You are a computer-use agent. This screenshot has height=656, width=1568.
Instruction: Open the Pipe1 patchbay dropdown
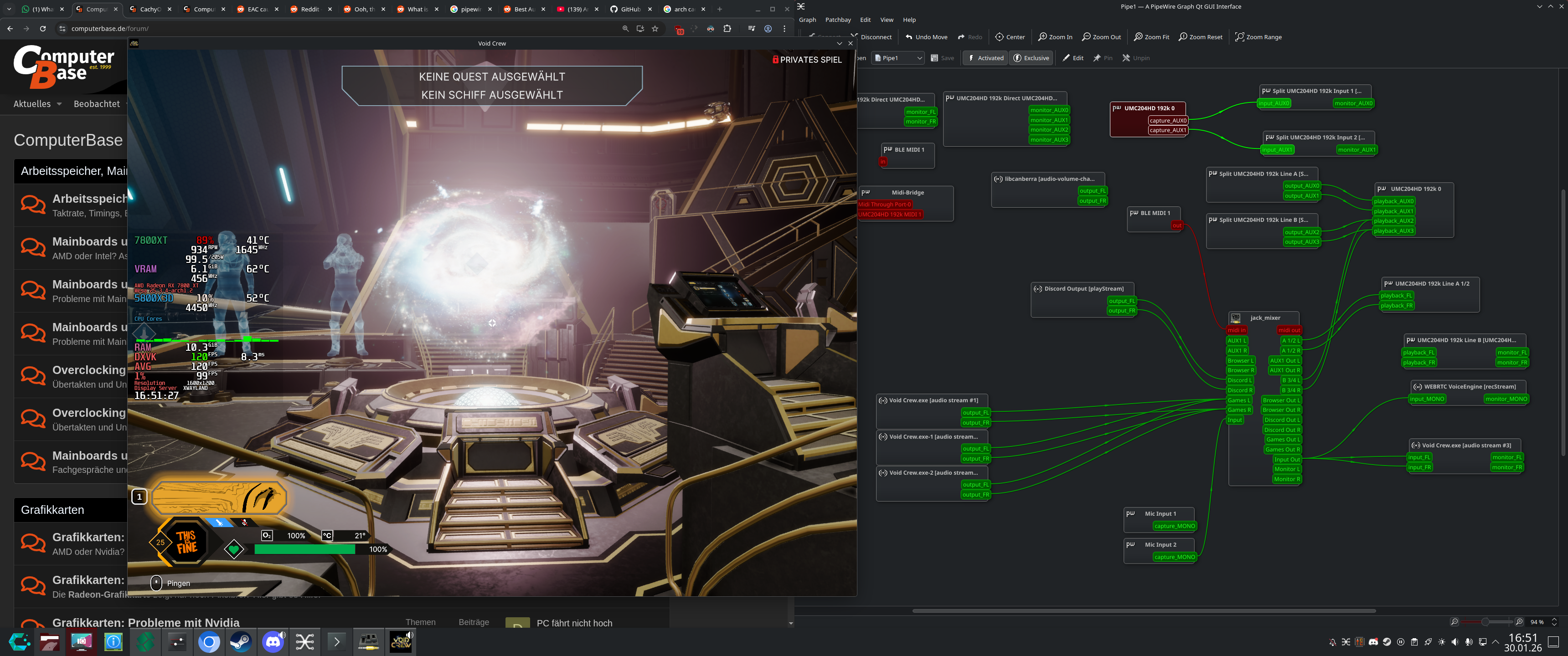click(x=898, y=58)
